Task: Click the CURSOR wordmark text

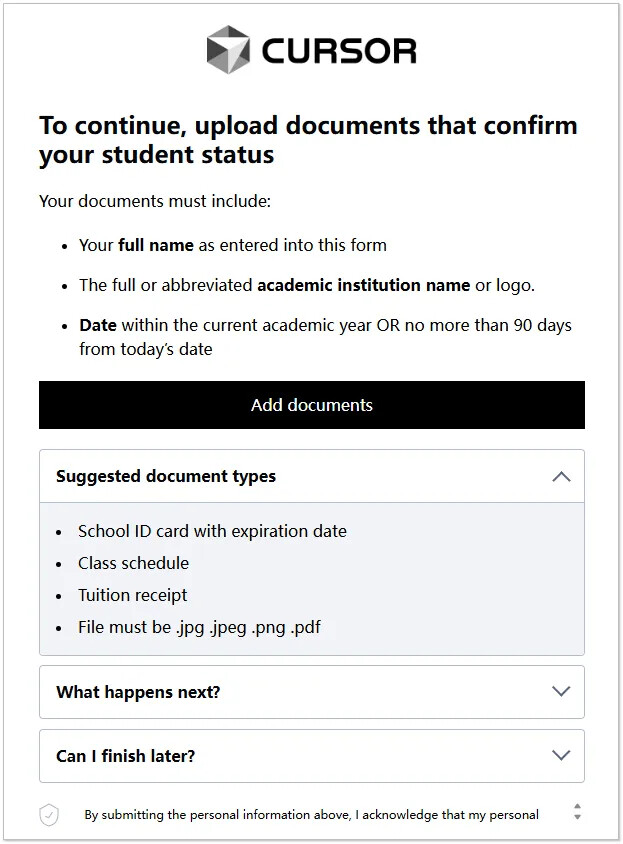Action: pyautogui.click(x=339, y=51)
